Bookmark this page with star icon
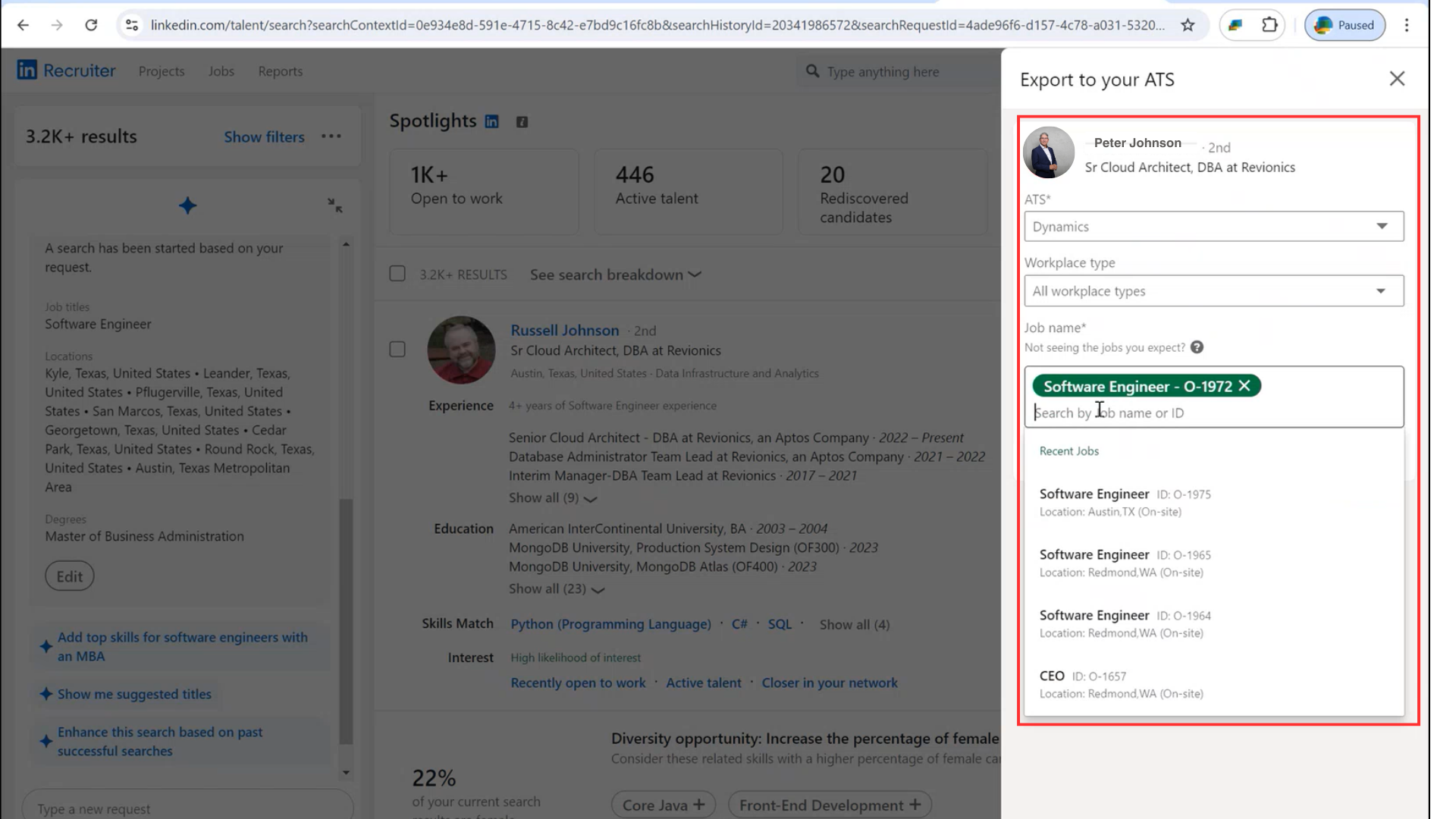Image resolution: width=1456 pixels, height=819 pixels. (1188, 25)
